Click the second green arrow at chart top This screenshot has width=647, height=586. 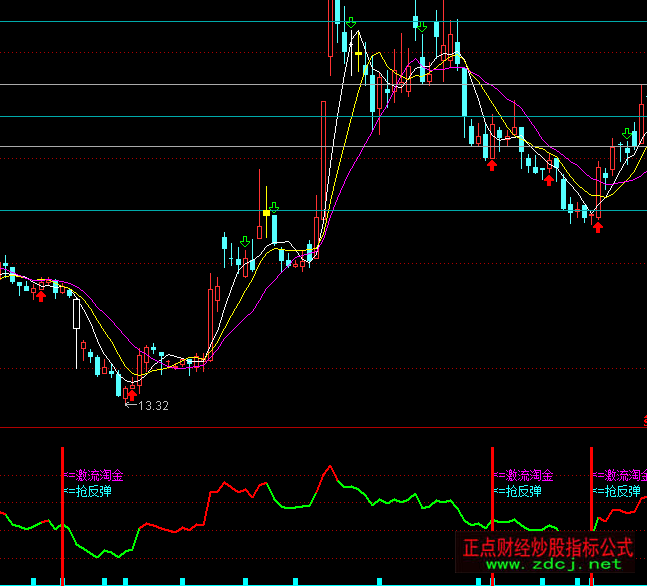[422, 25]
